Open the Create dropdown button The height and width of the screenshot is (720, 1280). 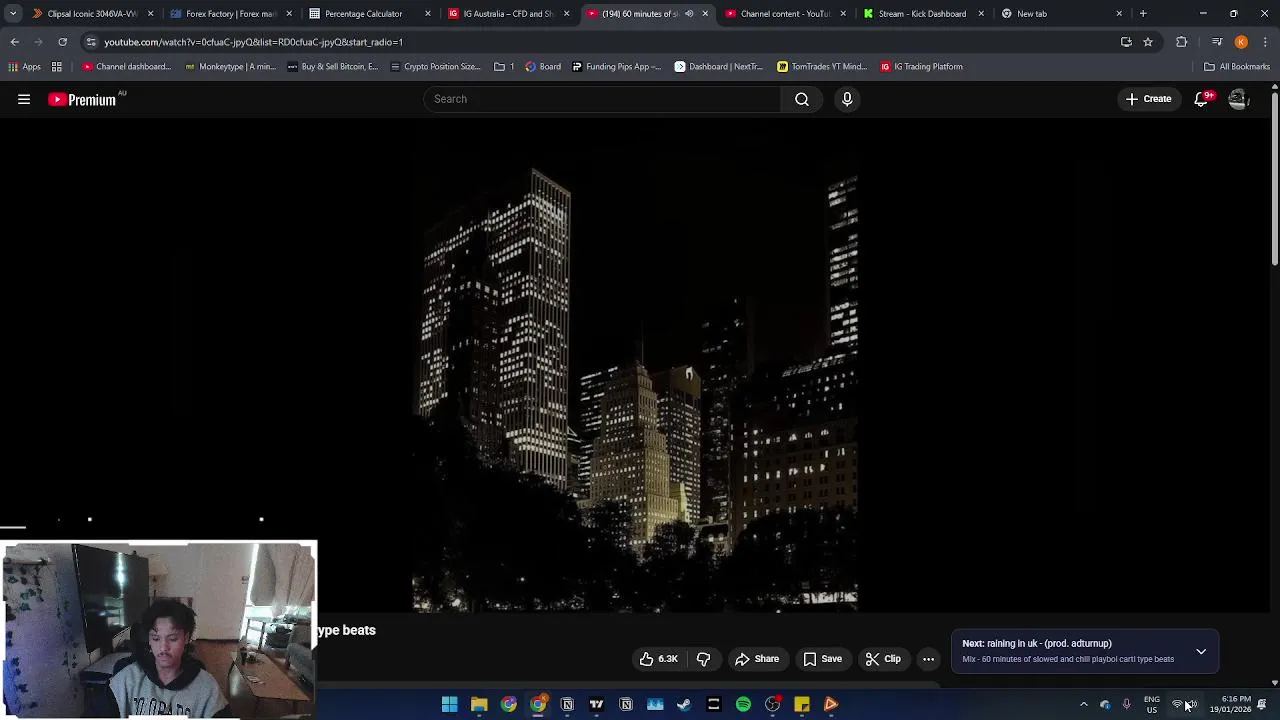point(1148,99)
